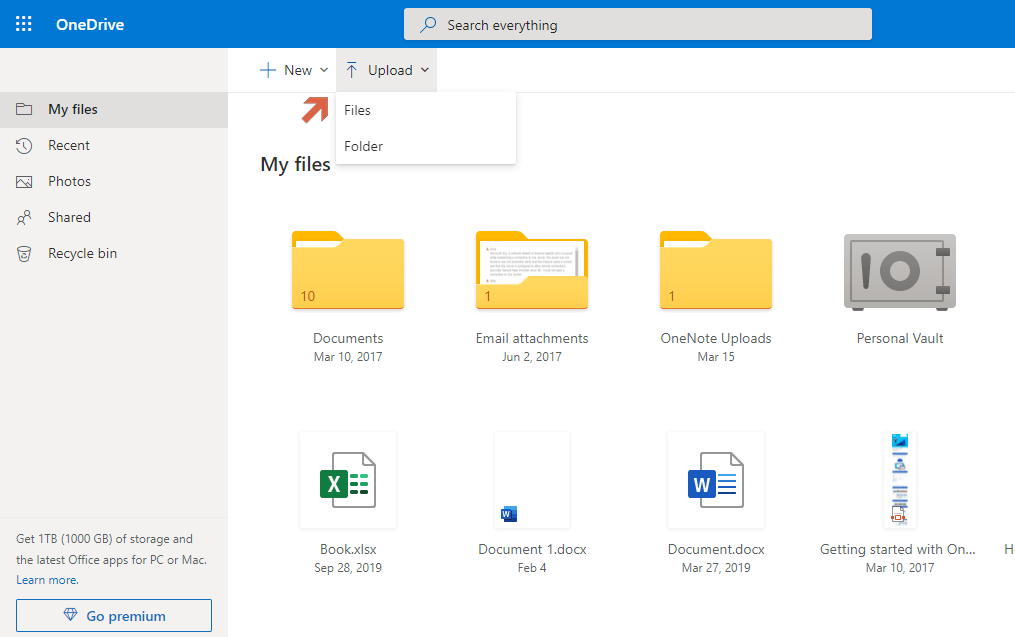
Task: Click the Document.docx file name
Action: coord(716,549)
